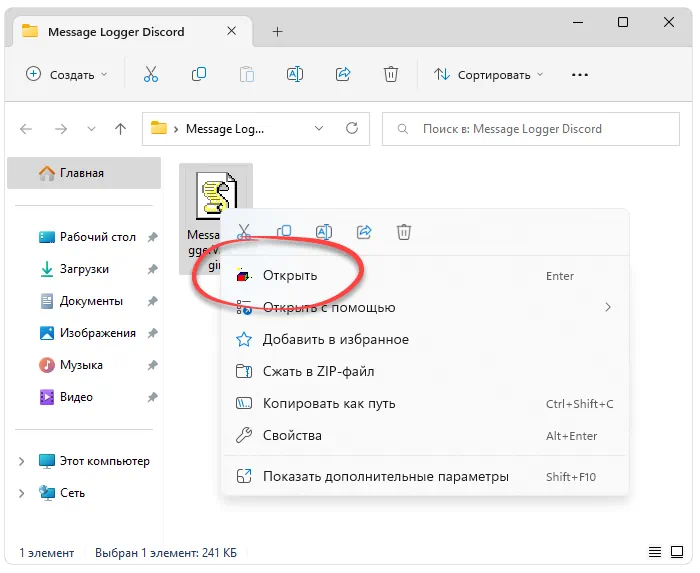Expand Сеть tree node
700x573 pixels.
(x=21, y=493)
